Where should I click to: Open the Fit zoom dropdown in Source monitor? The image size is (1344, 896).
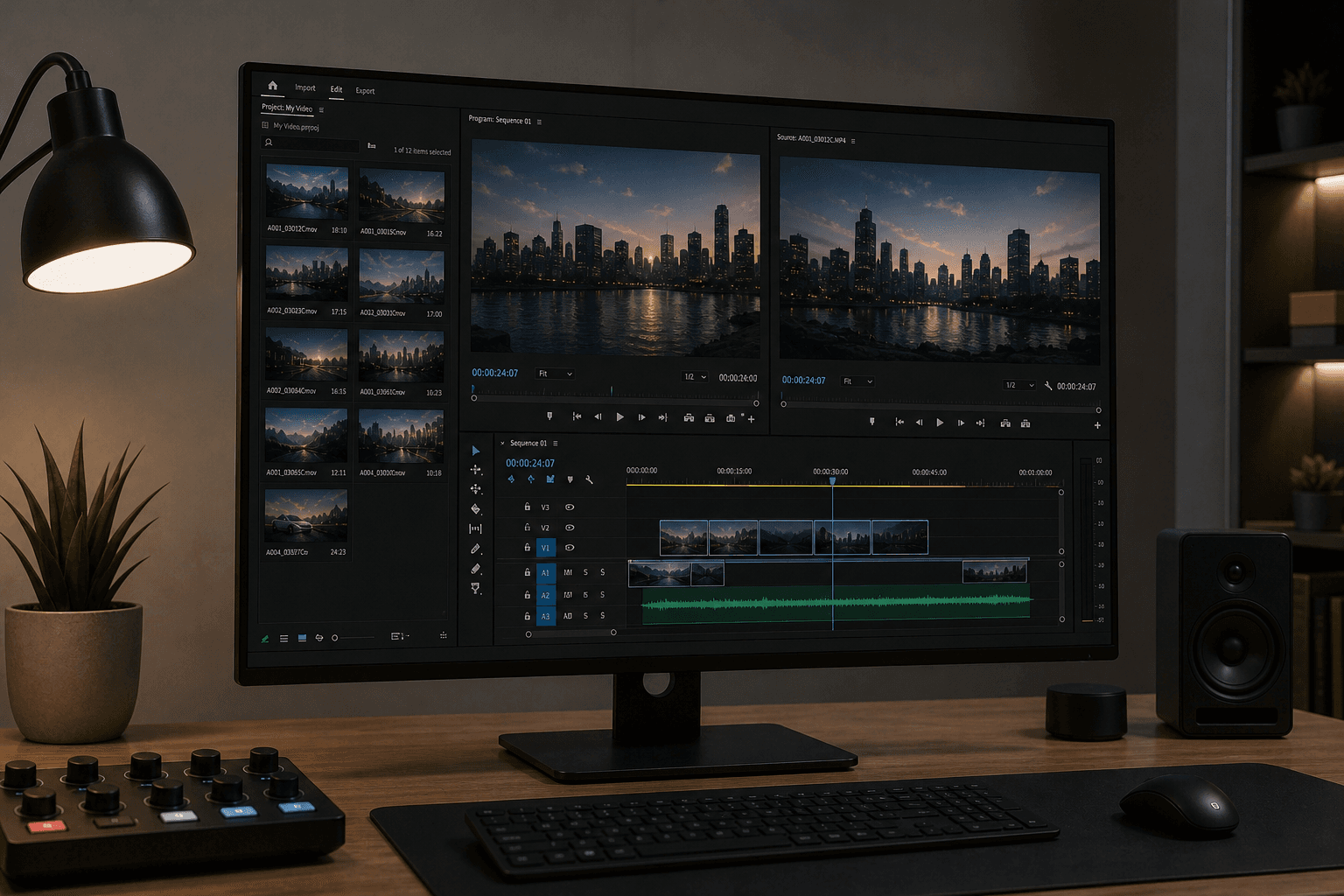(x=857, y=381)
